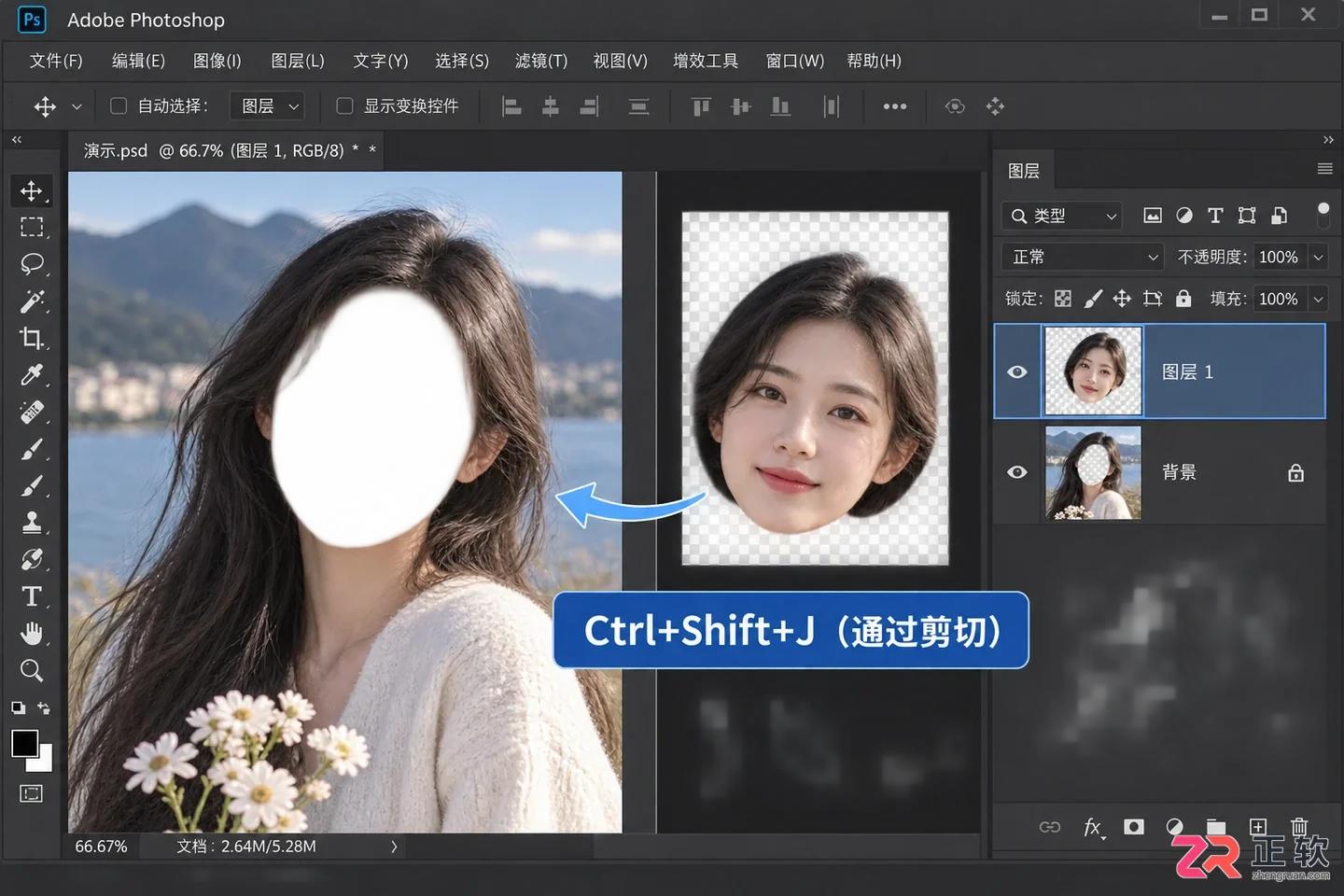
Task: Open the 编辑(E) menu
Action: (x=138, y=61)
